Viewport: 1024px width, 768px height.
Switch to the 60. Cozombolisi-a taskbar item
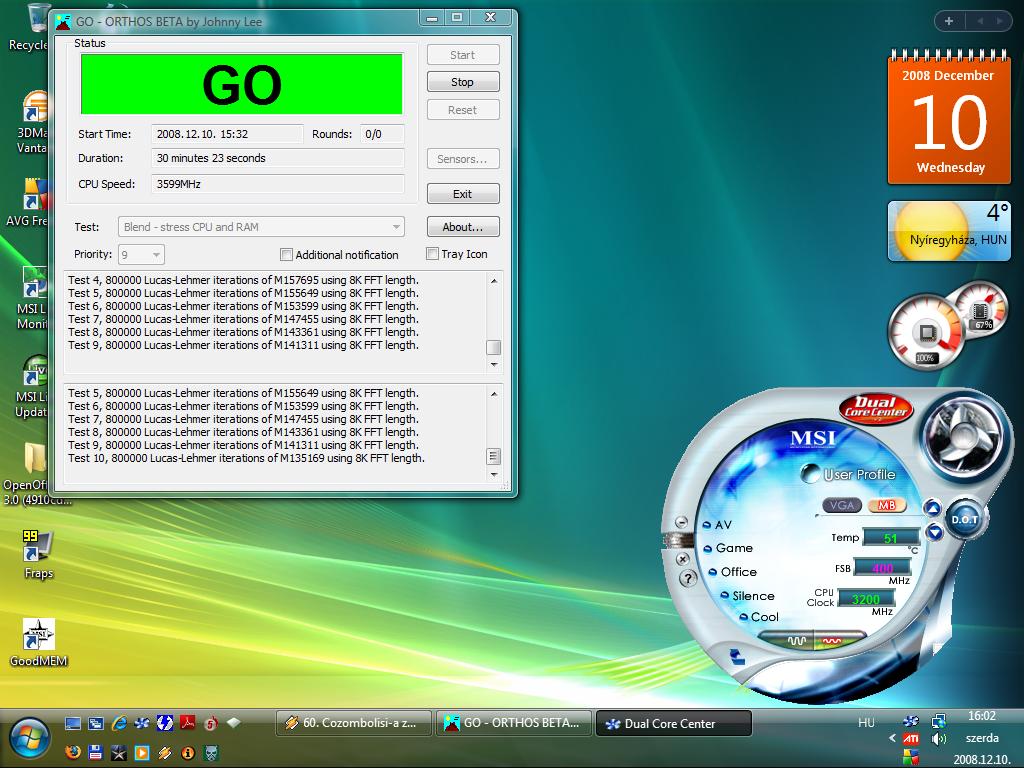pyautogui.click(x=354, y=723)
